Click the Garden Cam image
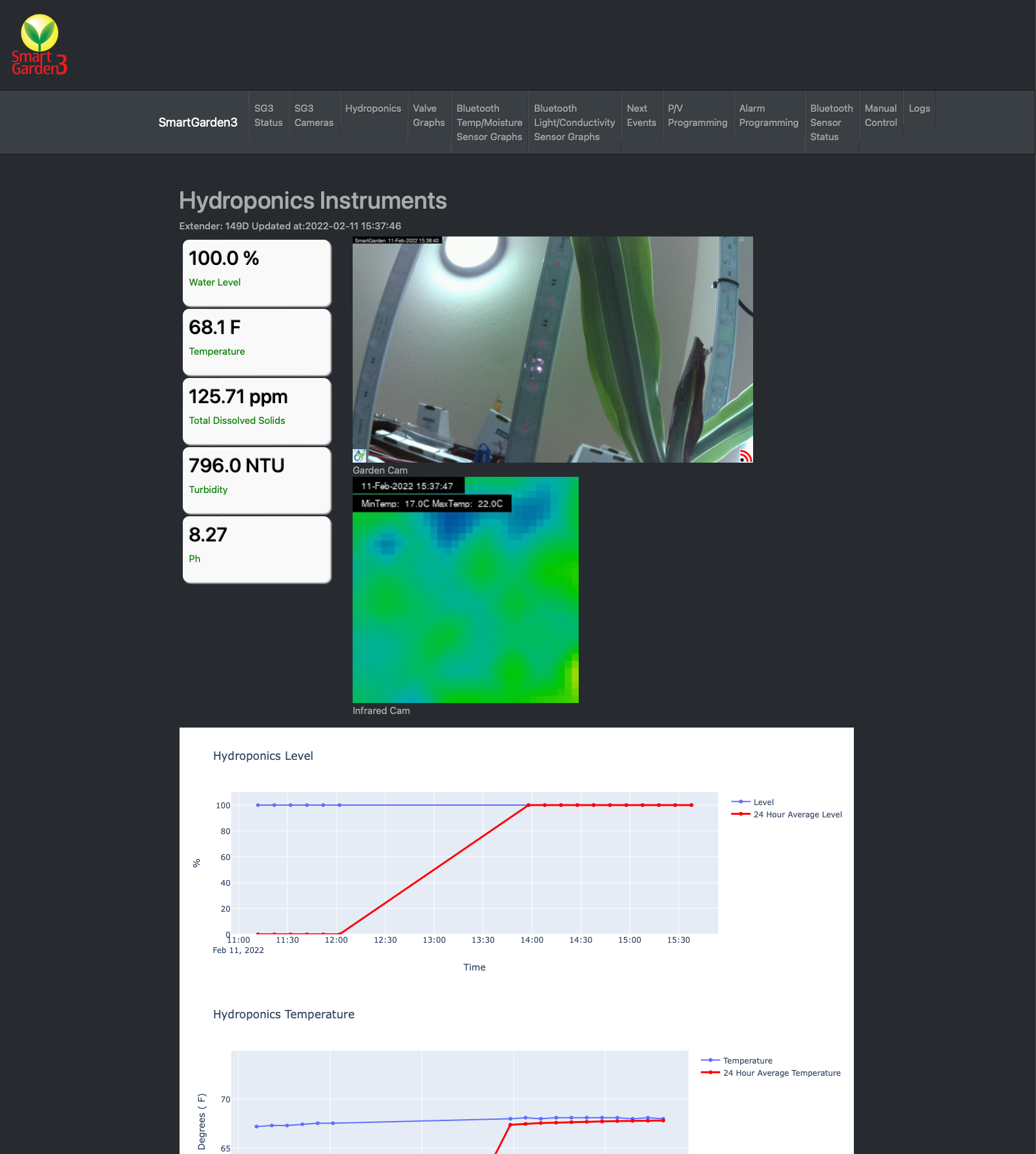1036x1154 pixels. coord(552,349)
